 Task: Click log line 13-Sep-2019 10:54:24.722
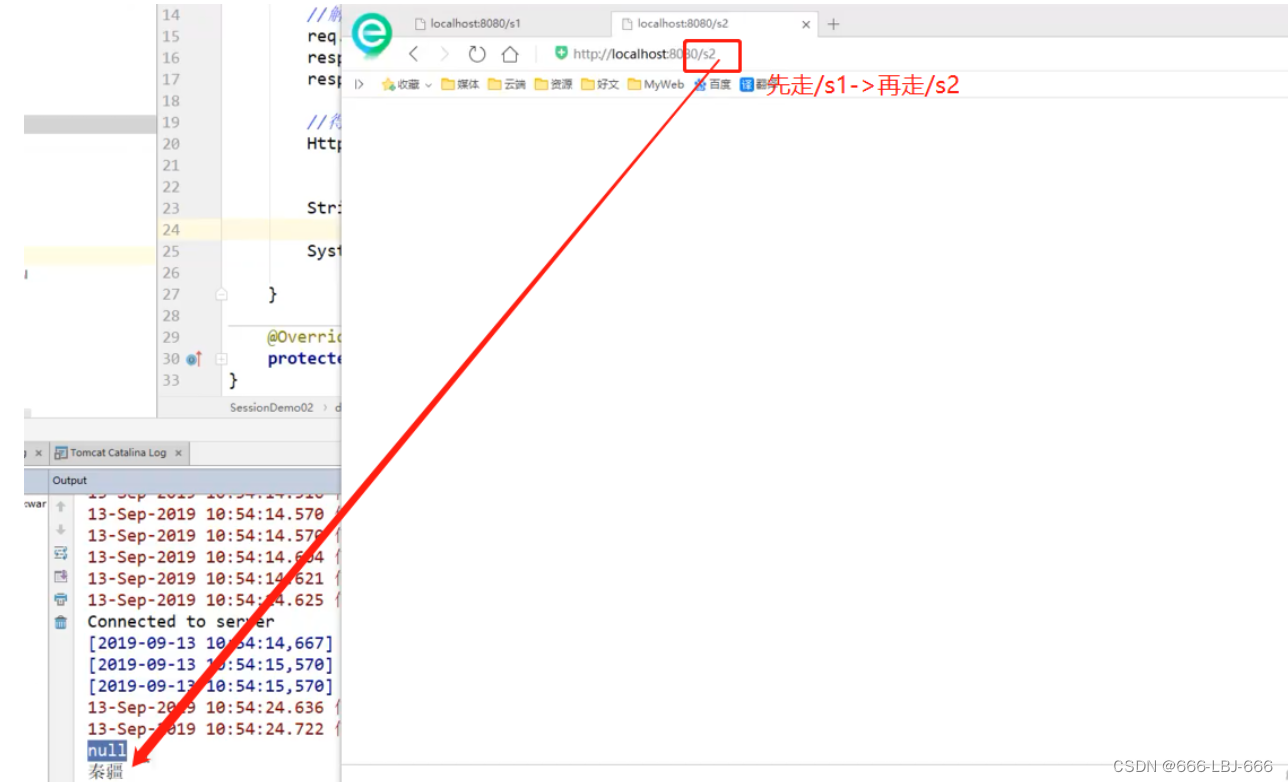(x=206, y=729)
